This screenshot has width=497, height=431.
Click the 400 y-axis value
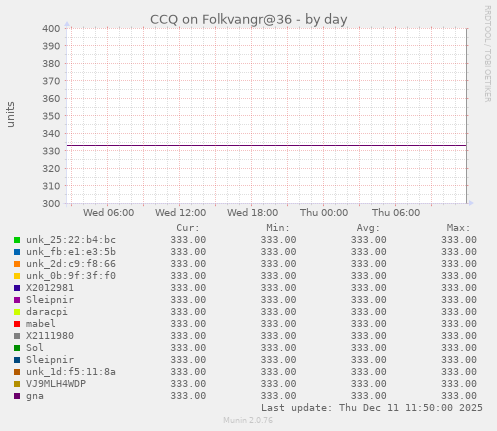[51, 29]
